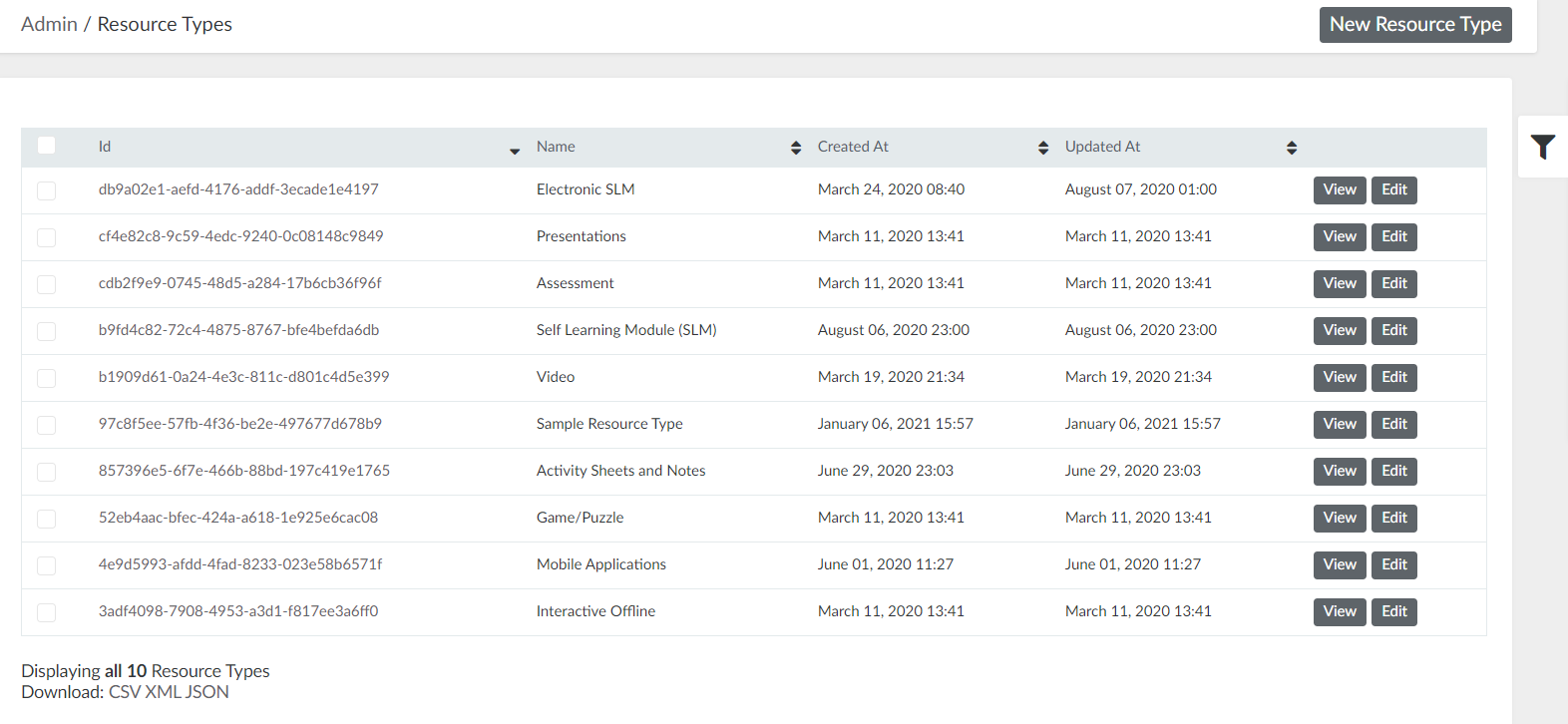Viewport: 1568px width, 724px height.
Task: Click the Game/Puzzle name cell
Action: click(580, 518)
